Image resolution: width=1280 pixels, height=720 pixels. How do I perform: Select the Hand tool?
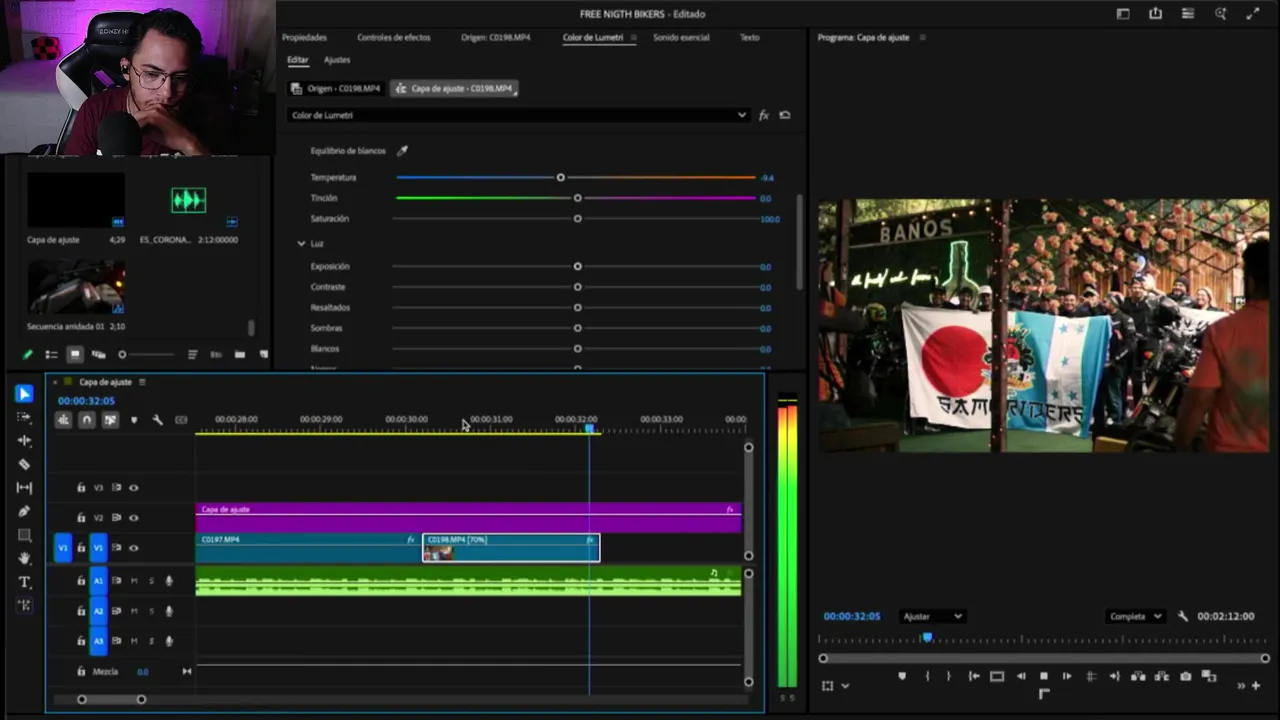tap(24, 558)
